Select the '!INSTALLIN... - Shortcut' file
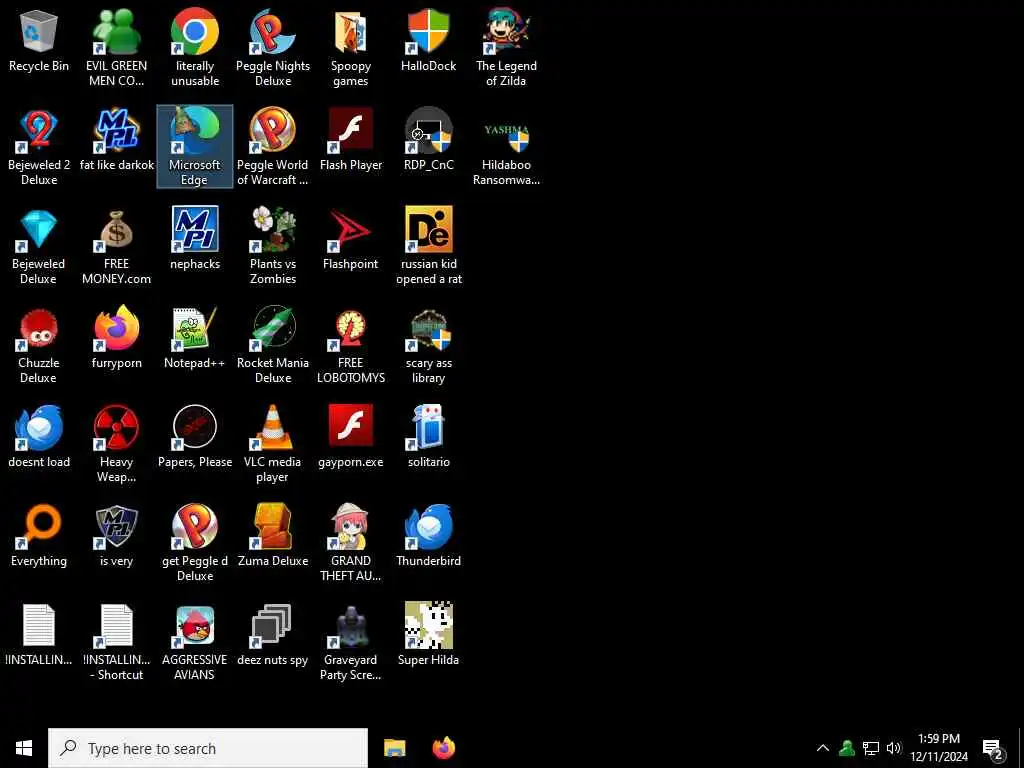The width and height of the screenshot is (1024, 768). (116, 626)
